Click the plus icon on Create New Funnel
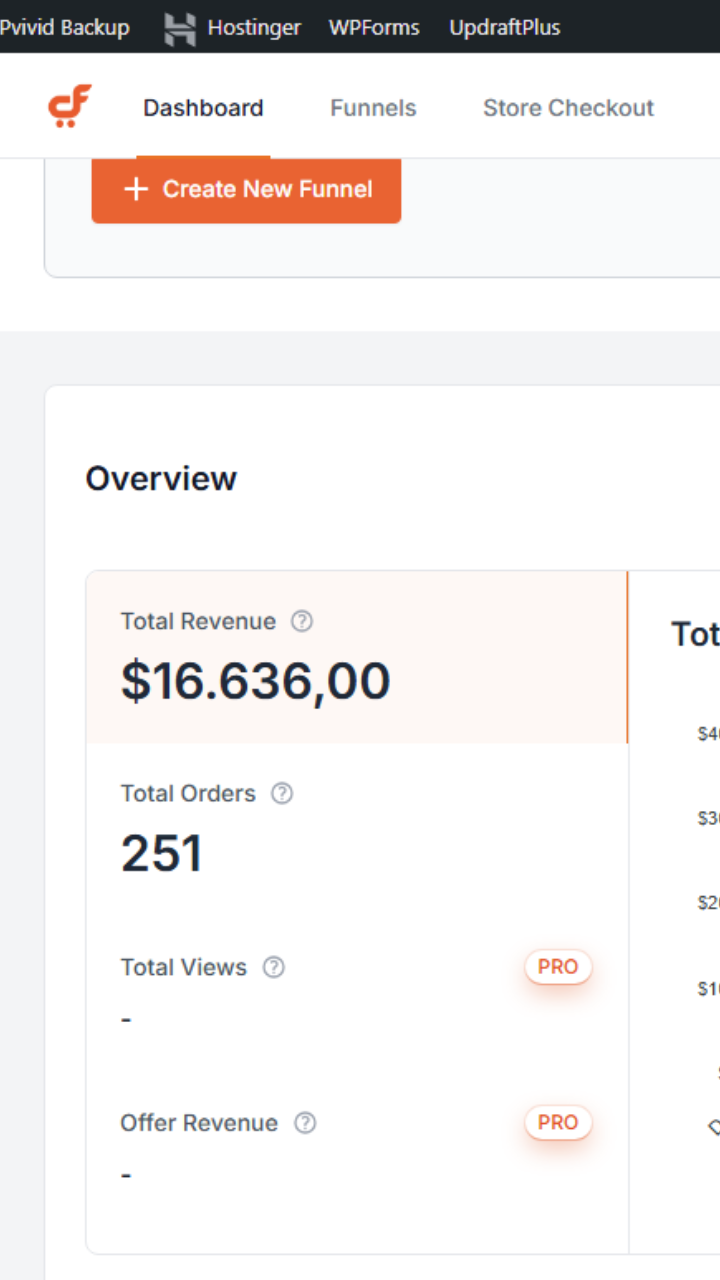 [x=135, y=189]
